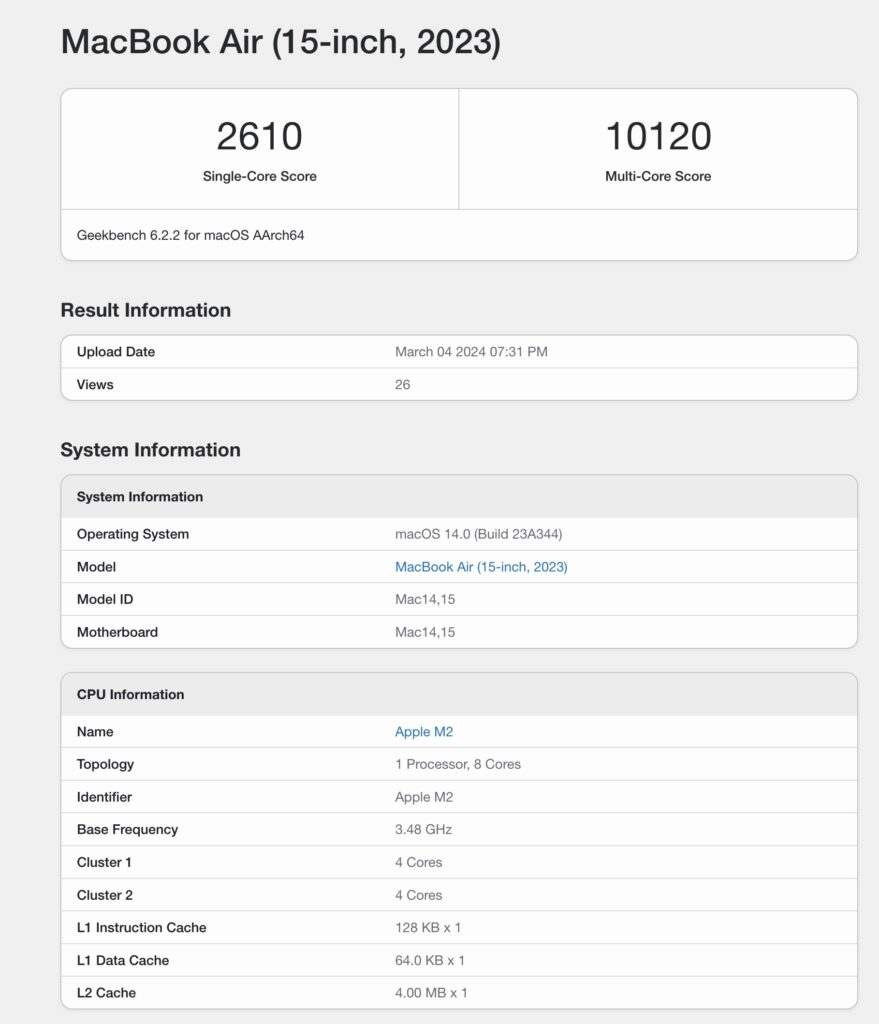Click the 10120 multi-core score value
This screenshot has width=879, height=1024.
(x=658, y=136)
